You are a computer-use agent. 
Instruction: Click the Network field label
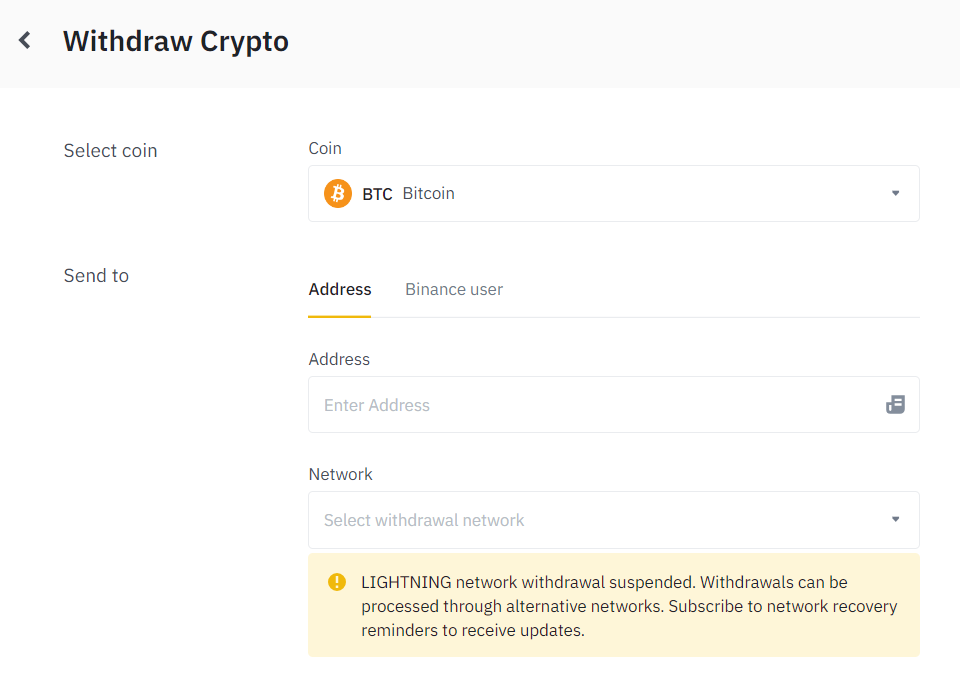coord(340,474)
